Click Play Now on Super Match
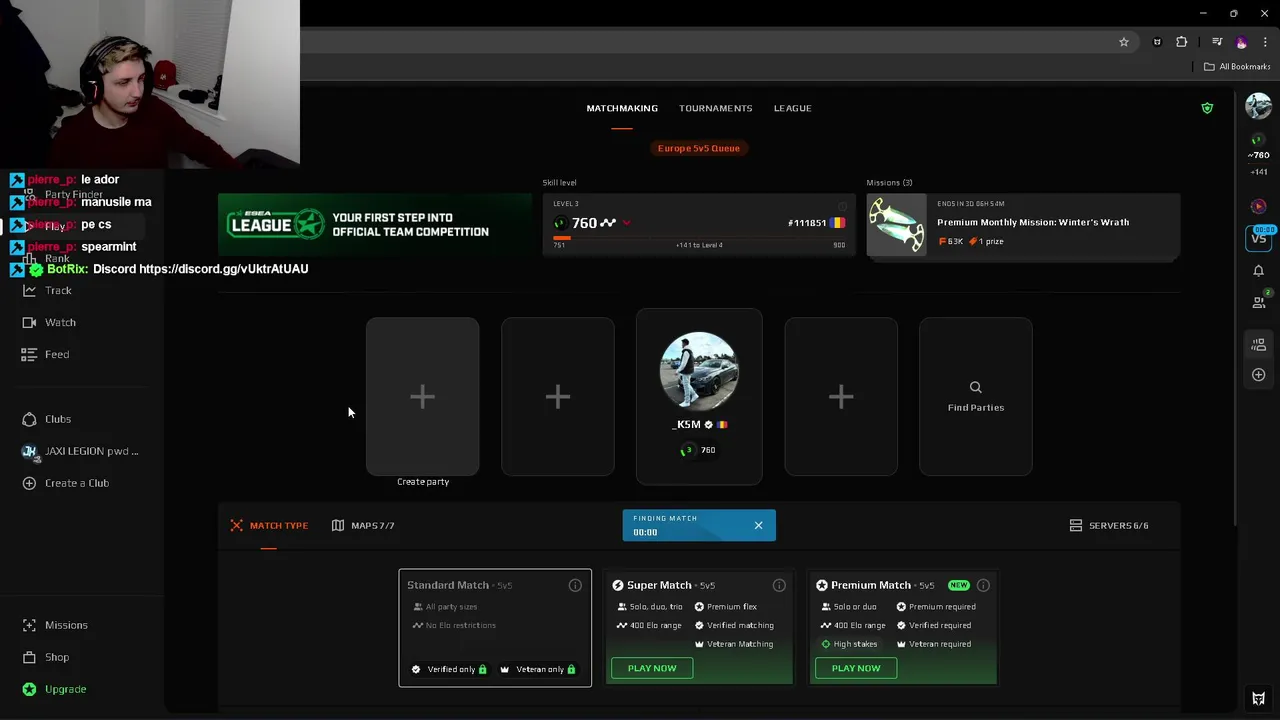Viewport: 1280px width, 720px height. (652, 668)
